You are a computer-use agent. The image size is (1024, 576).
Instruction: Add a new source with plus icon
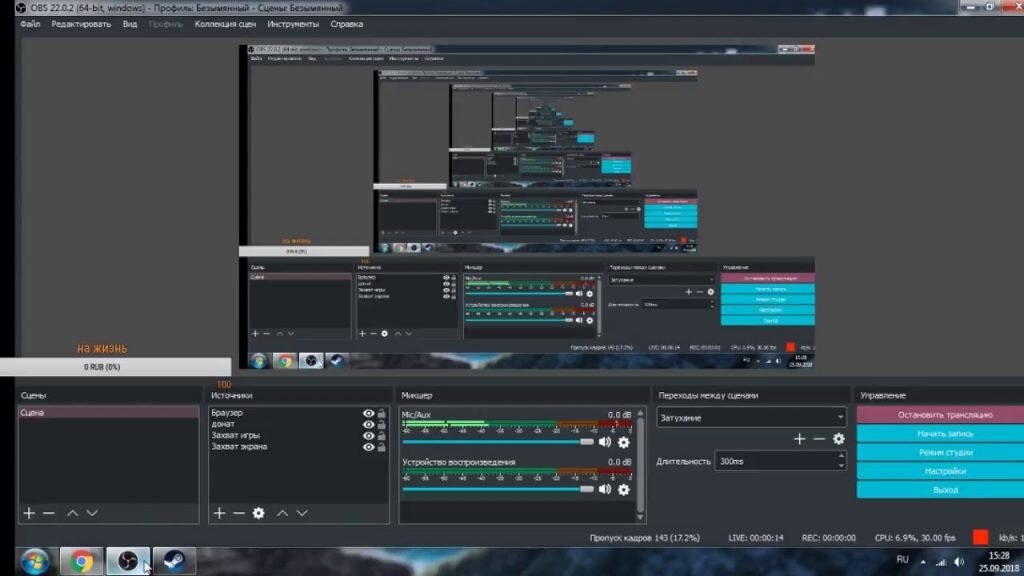[x=219, y=513]
